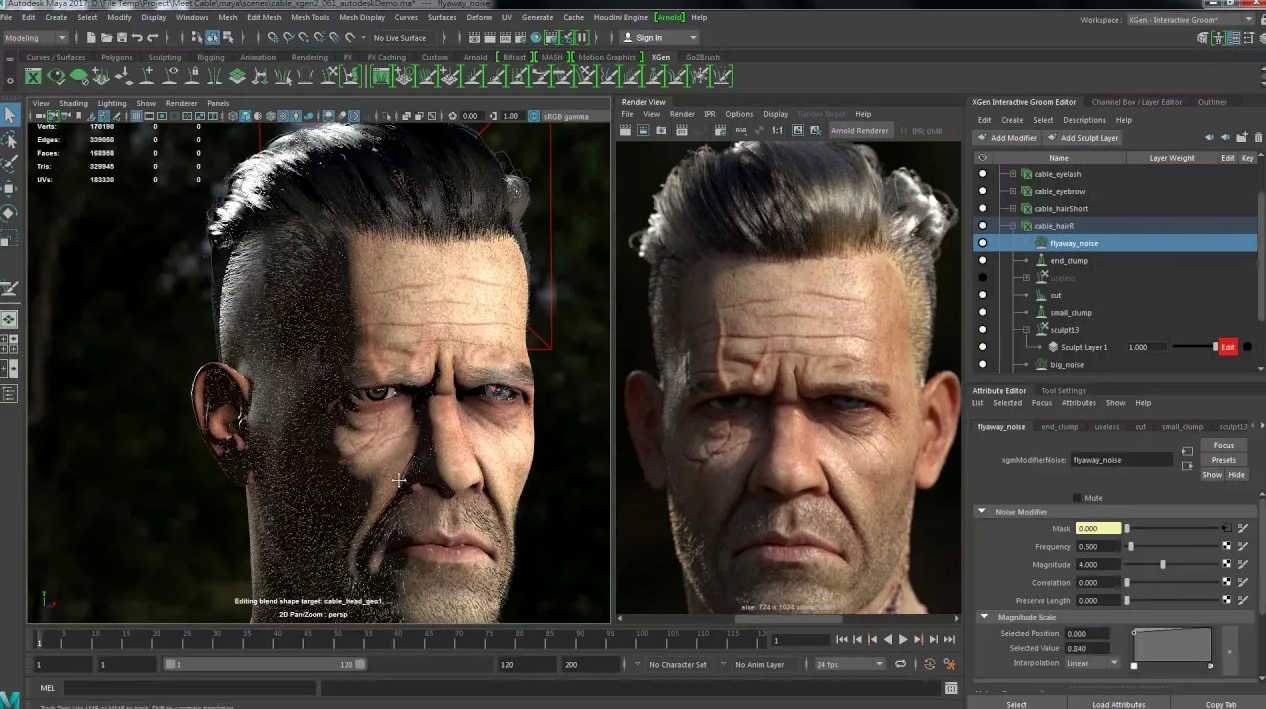The height and width of the screenshot is (709, 1266).
Task: Enable the Mute checkbox
Action: [x=1076, y=498]
